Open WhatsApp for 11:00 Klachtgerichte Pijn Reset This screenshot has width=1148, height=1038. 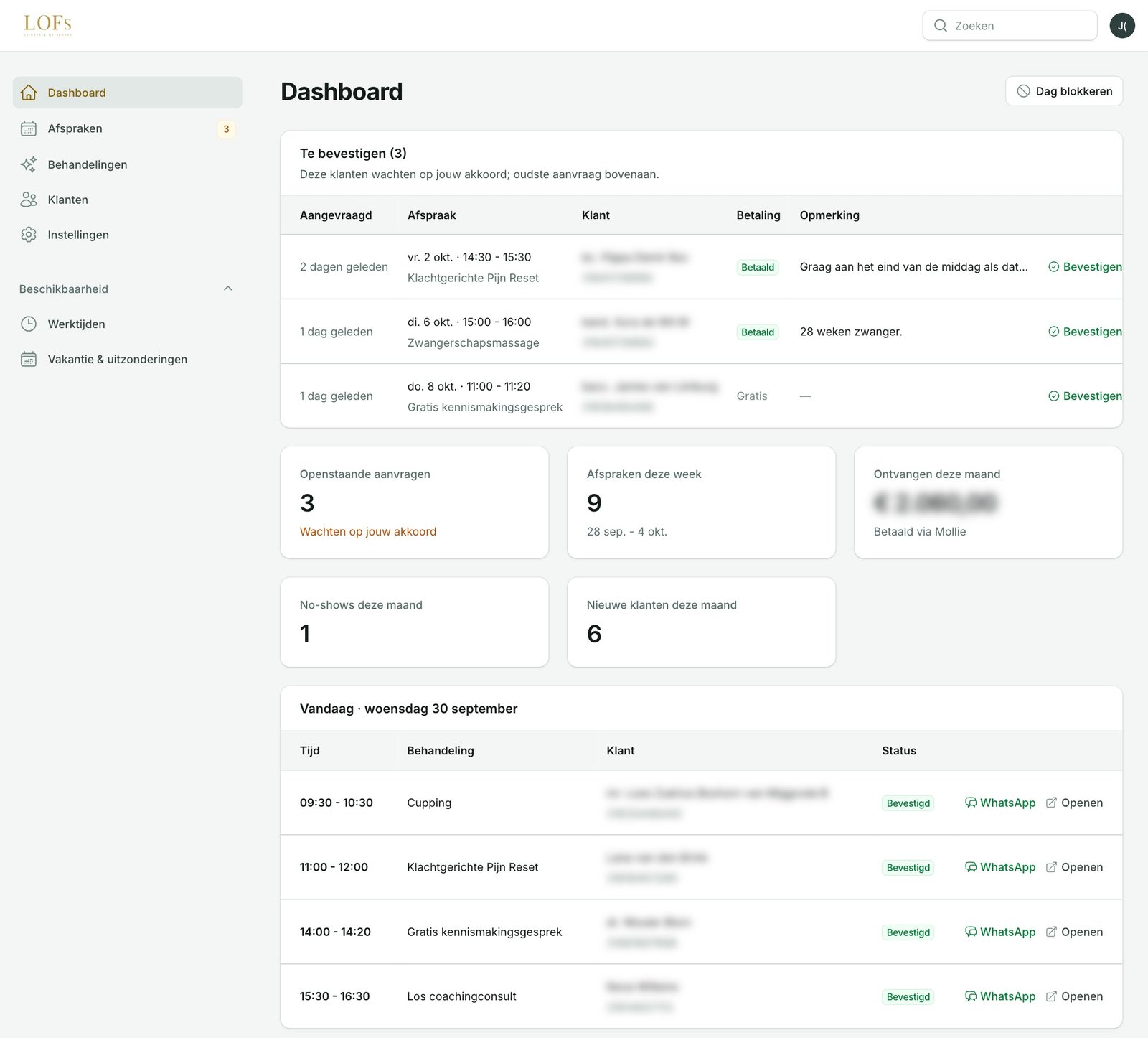pyautogui.click(x=1000, y=867)
